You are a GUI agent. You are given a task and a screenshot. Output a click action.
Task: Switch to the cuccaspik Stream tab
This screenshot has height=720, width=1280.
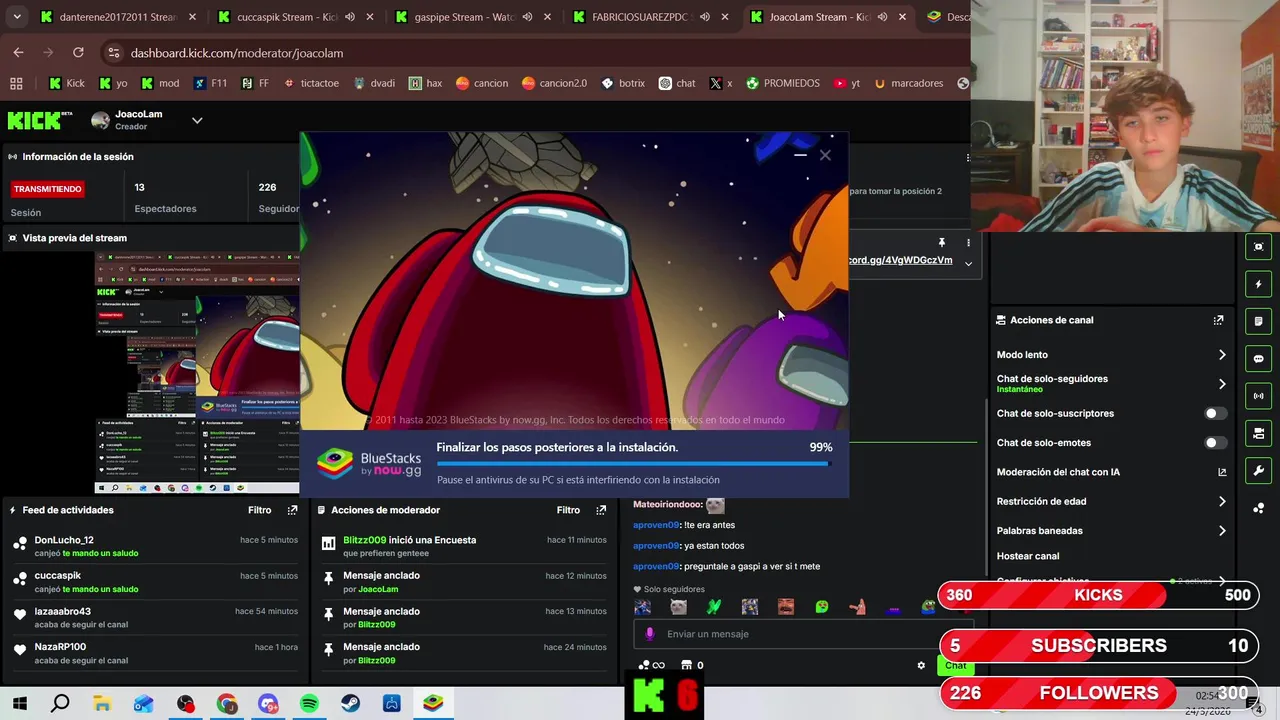286,17
